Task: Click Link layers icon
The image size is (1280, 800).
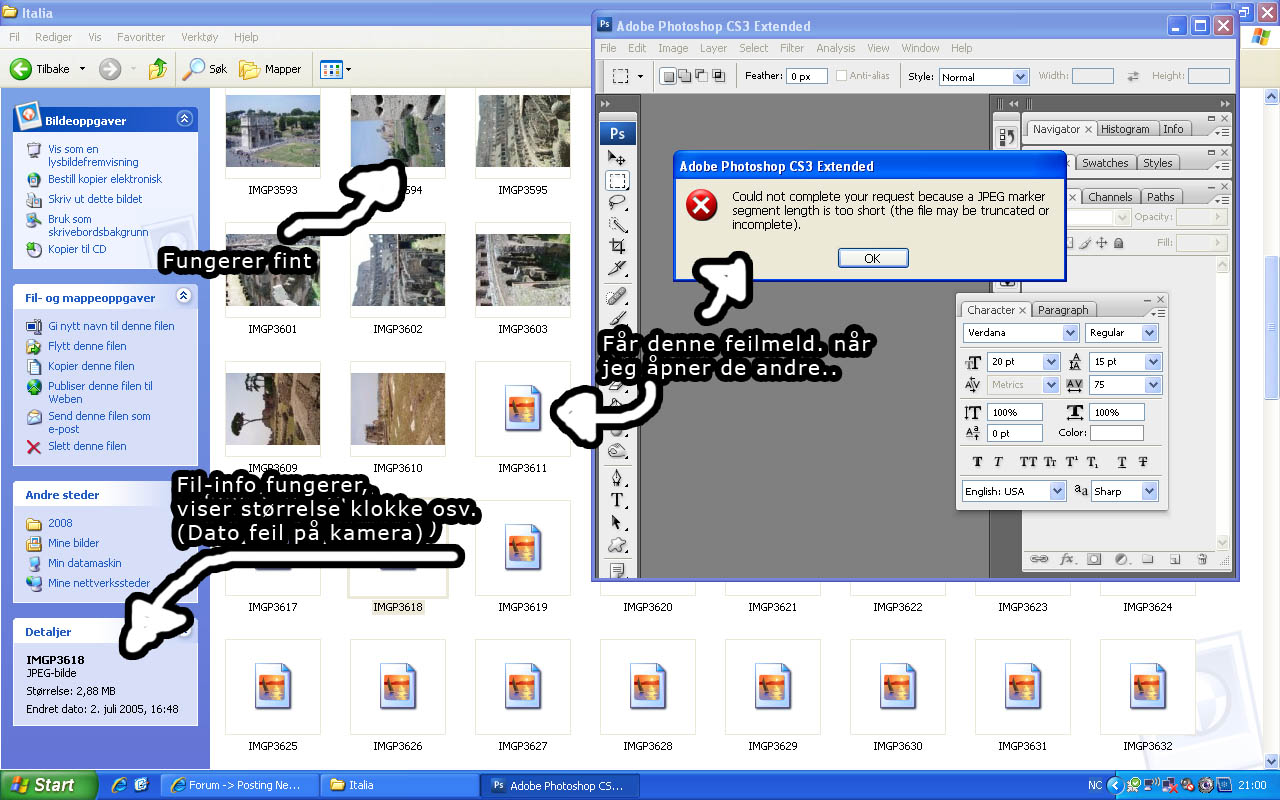Action: pyautogui.click(x=1040, y=560)
